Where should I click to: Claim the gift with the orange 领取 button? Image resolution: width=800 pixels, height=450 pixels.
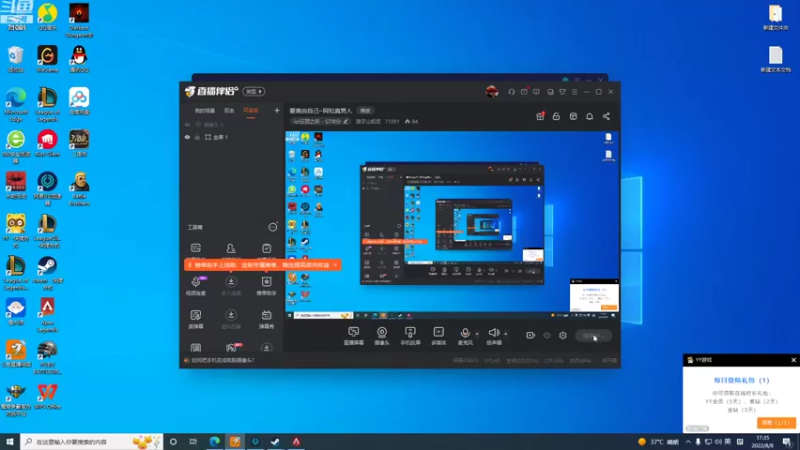point(776,422)
